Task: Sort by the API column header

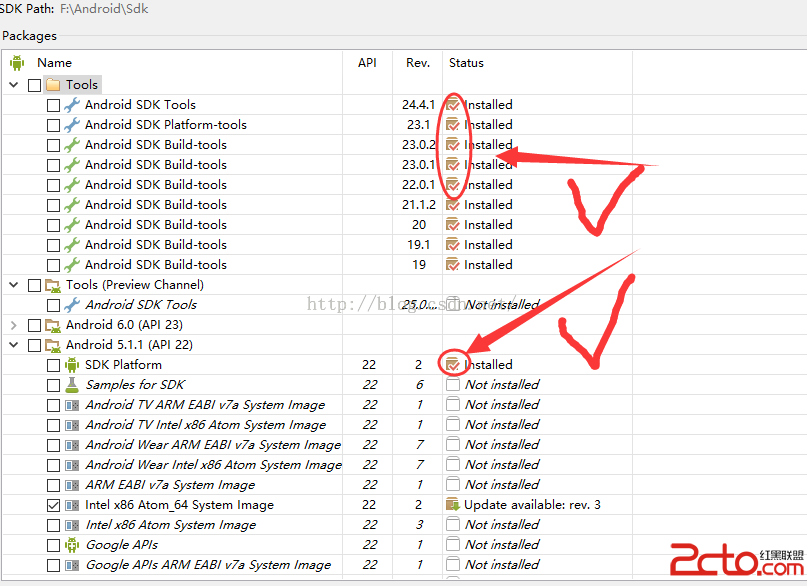Action: (367, 63)
